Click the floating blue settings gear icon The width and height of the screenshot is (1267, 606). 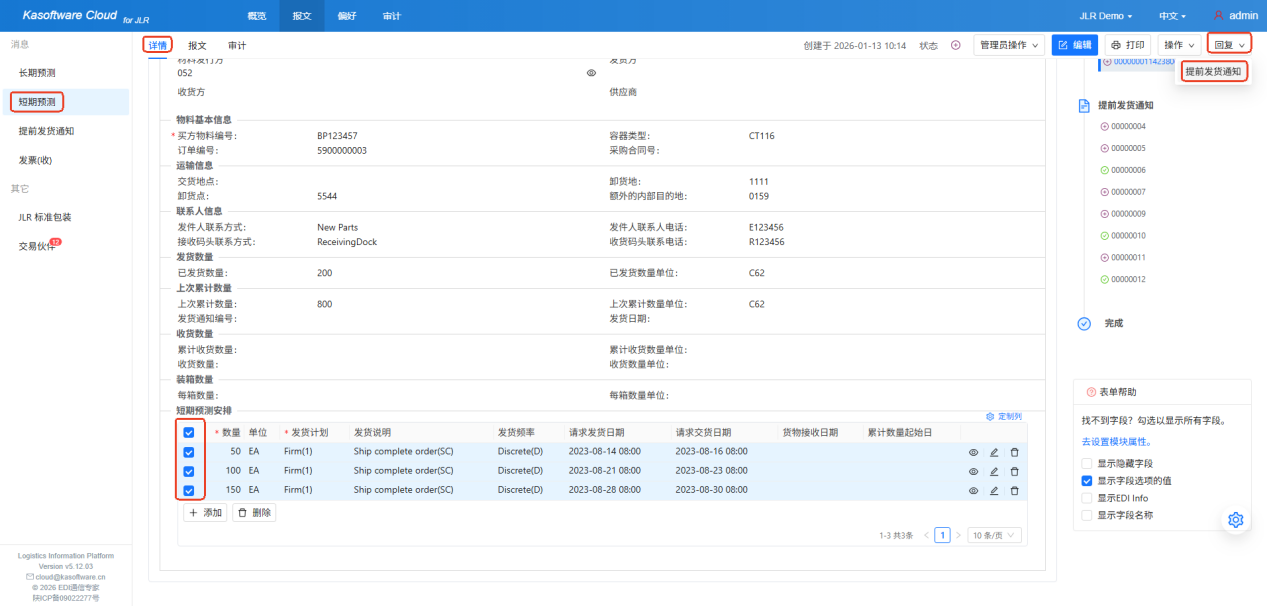pyautogui.click(x=1235, y=519)
